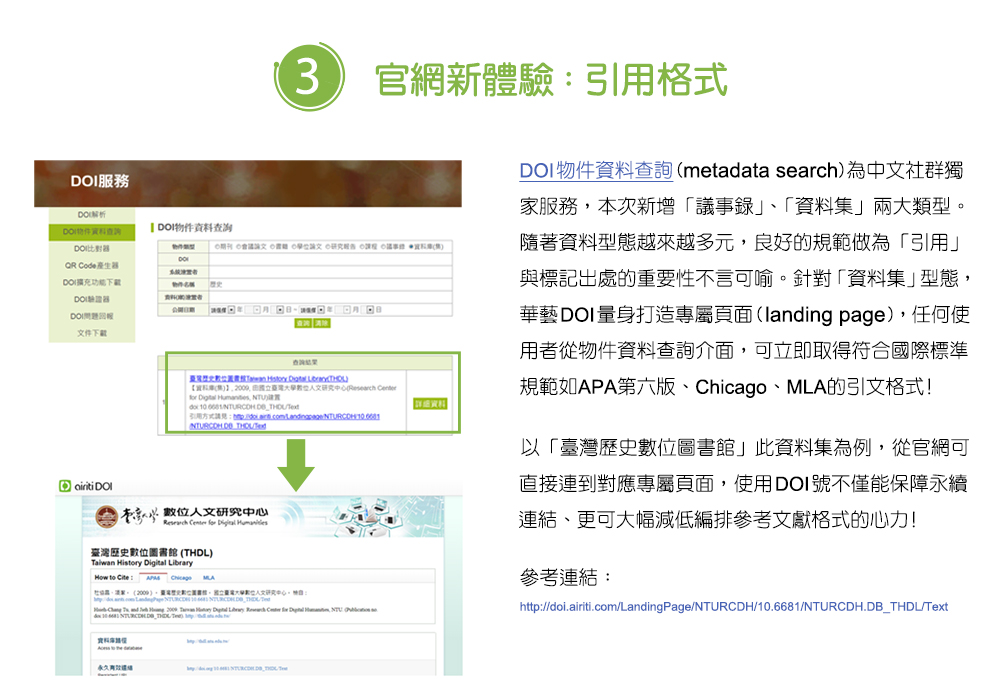
Task: Select the 學位論文 radio button
Action: coord(294,246)
